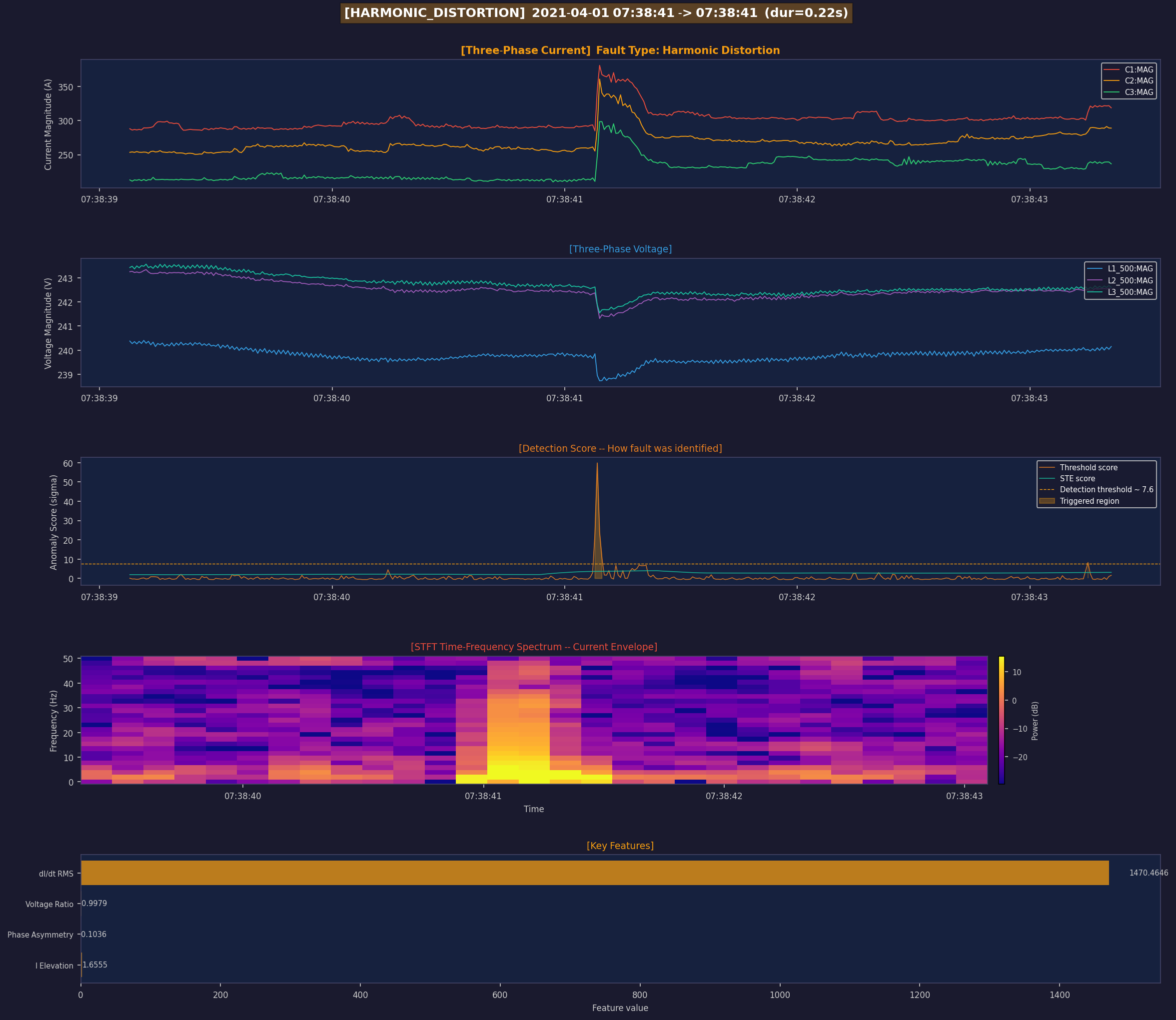This screenshot has height=1020, width=1176.
Task: Click the Detection threshold legend entry
Action: (x=1106, y=489)
